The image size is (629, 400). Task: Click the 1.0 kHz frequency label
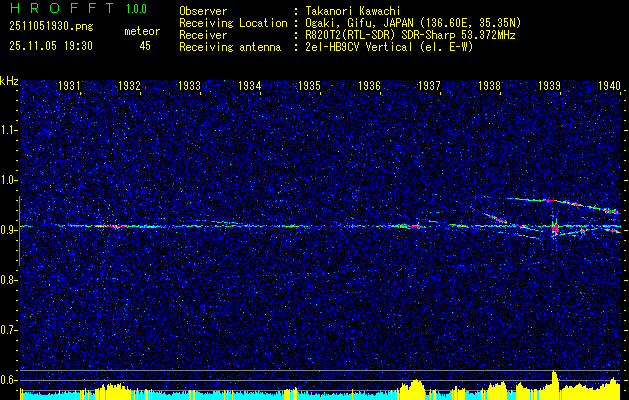[8, 180]
